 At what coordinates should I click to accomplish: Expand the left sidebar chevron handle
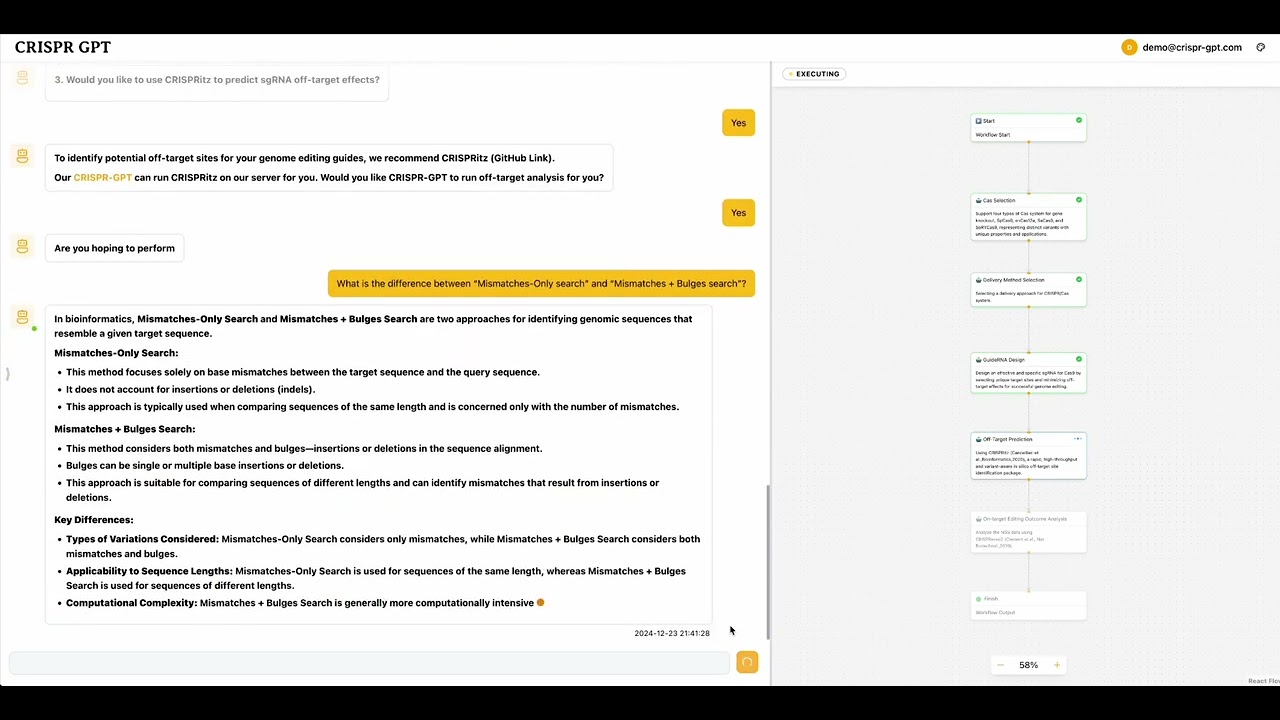(x=7, y=374)
